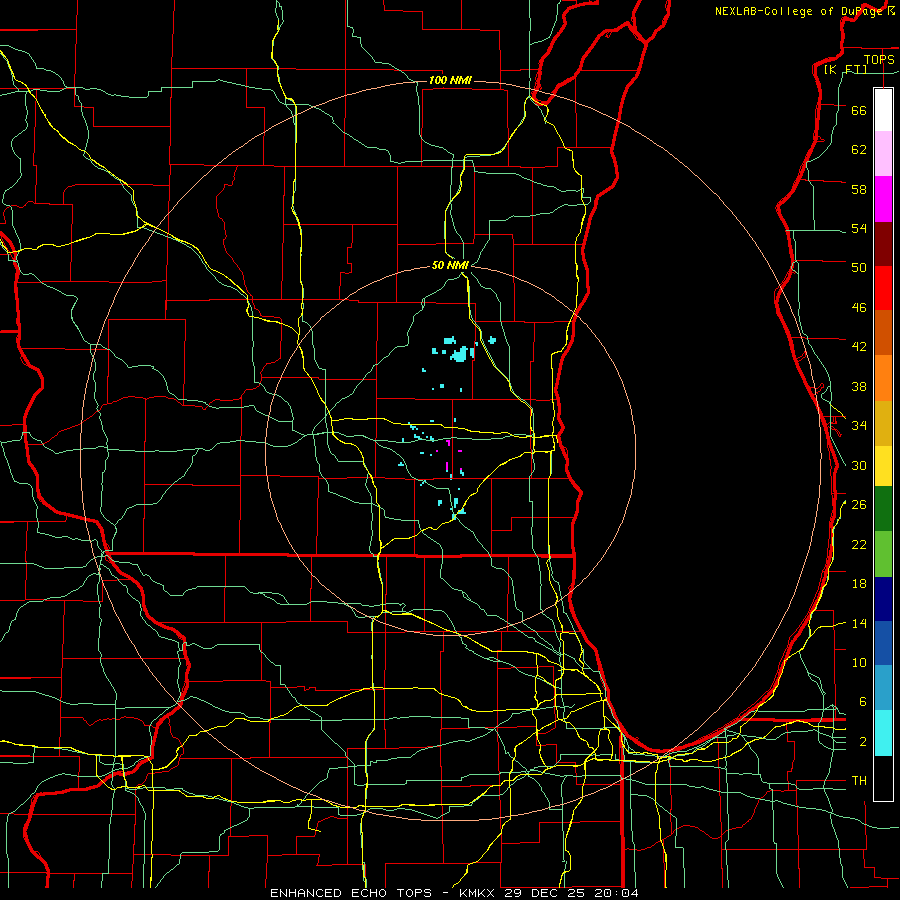Image resolution: width=900 pixels, height=900 pixels.
Task: Click the '66' legend value label
Action: [859, 110]
